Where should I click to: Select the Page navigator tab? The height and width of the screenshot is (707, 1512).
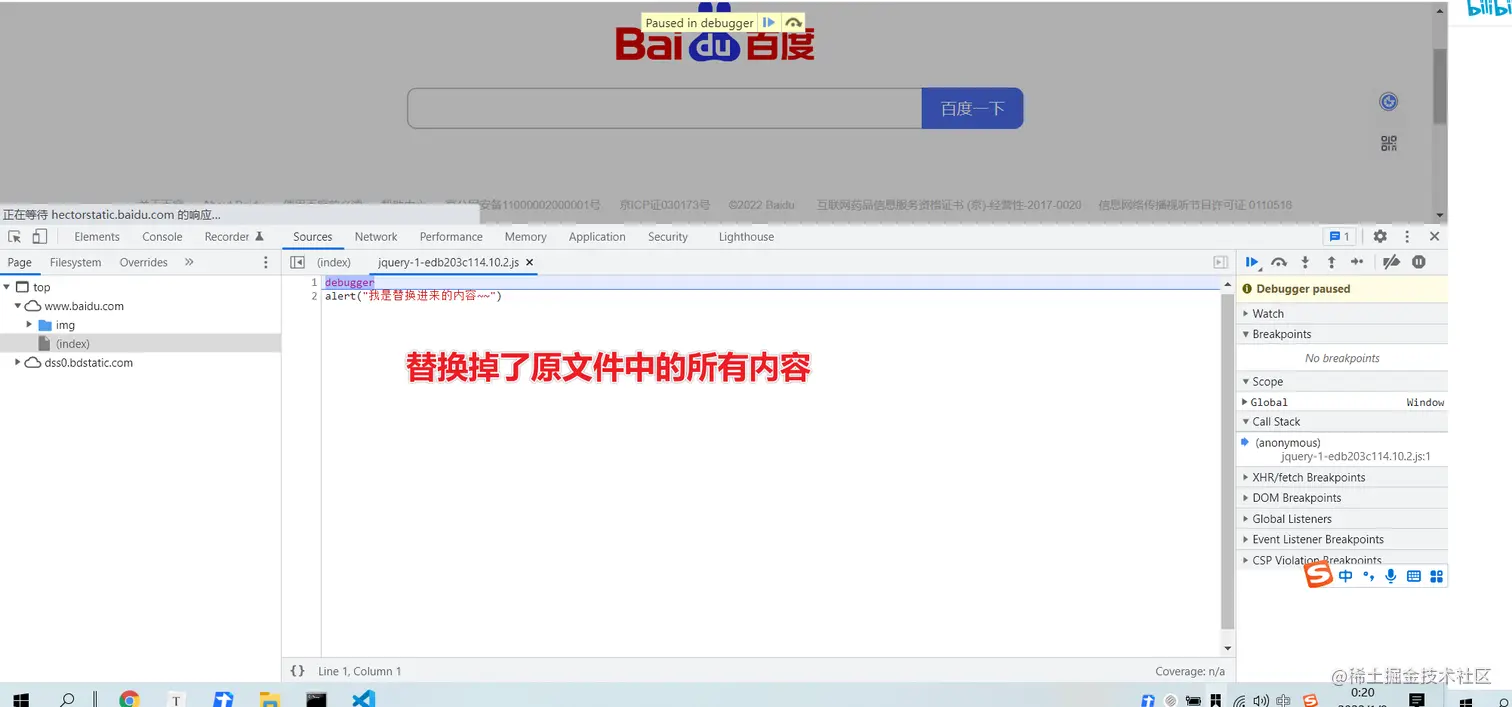[20, 262]
